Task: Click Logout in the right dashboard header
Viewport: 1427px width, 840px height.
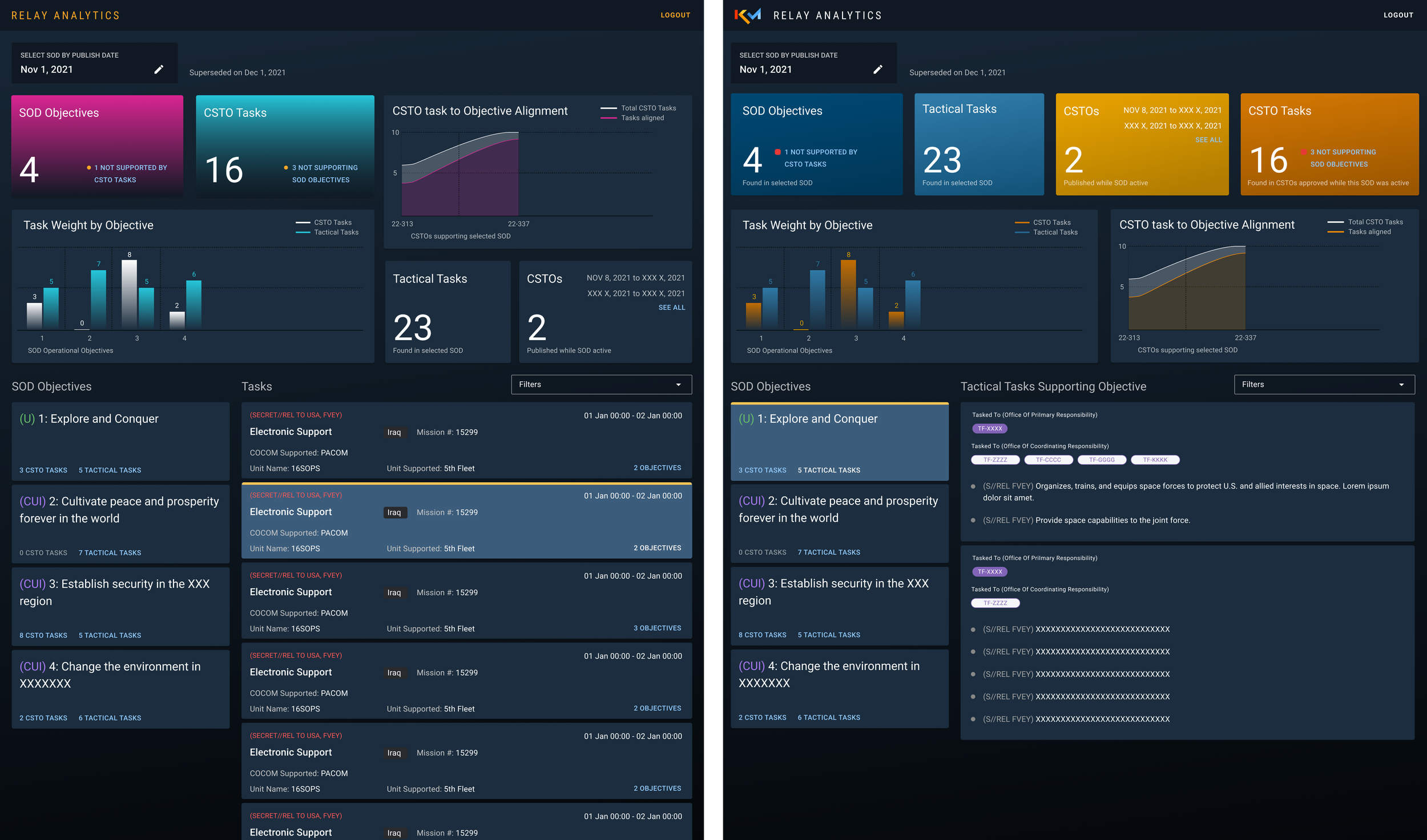Action: (x=1398, y=15)
